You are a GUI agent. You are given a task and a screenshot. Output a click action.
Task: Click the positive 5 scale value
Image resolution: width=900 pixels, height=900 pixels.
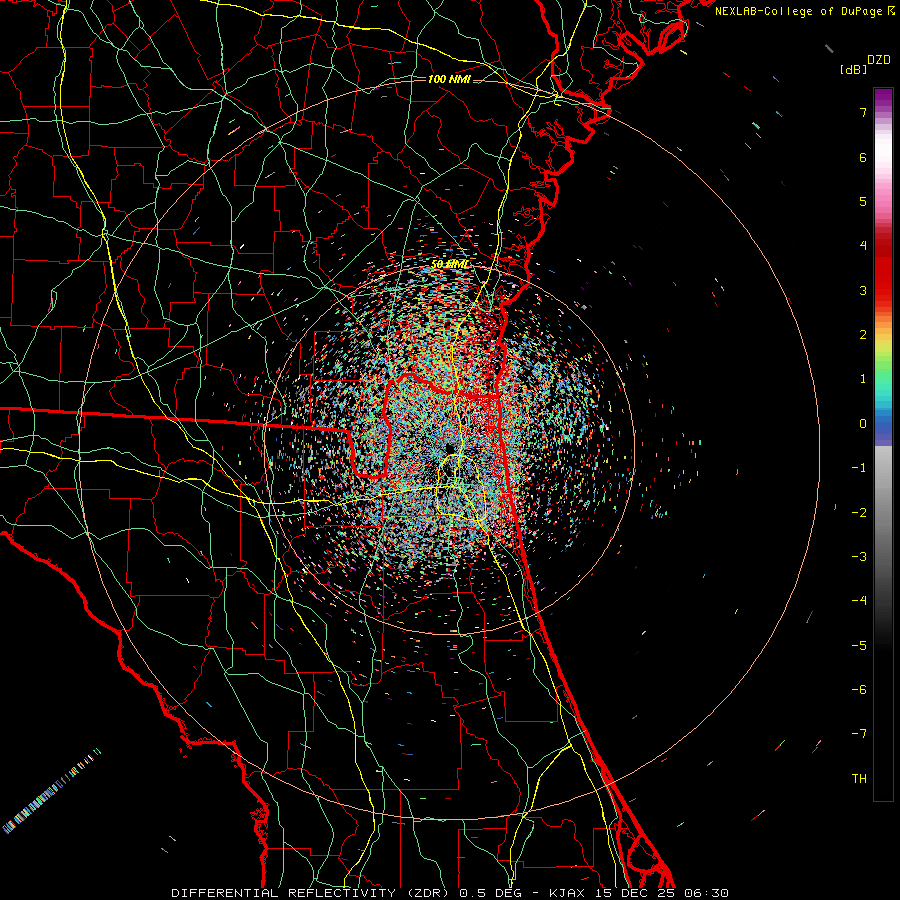863,201
